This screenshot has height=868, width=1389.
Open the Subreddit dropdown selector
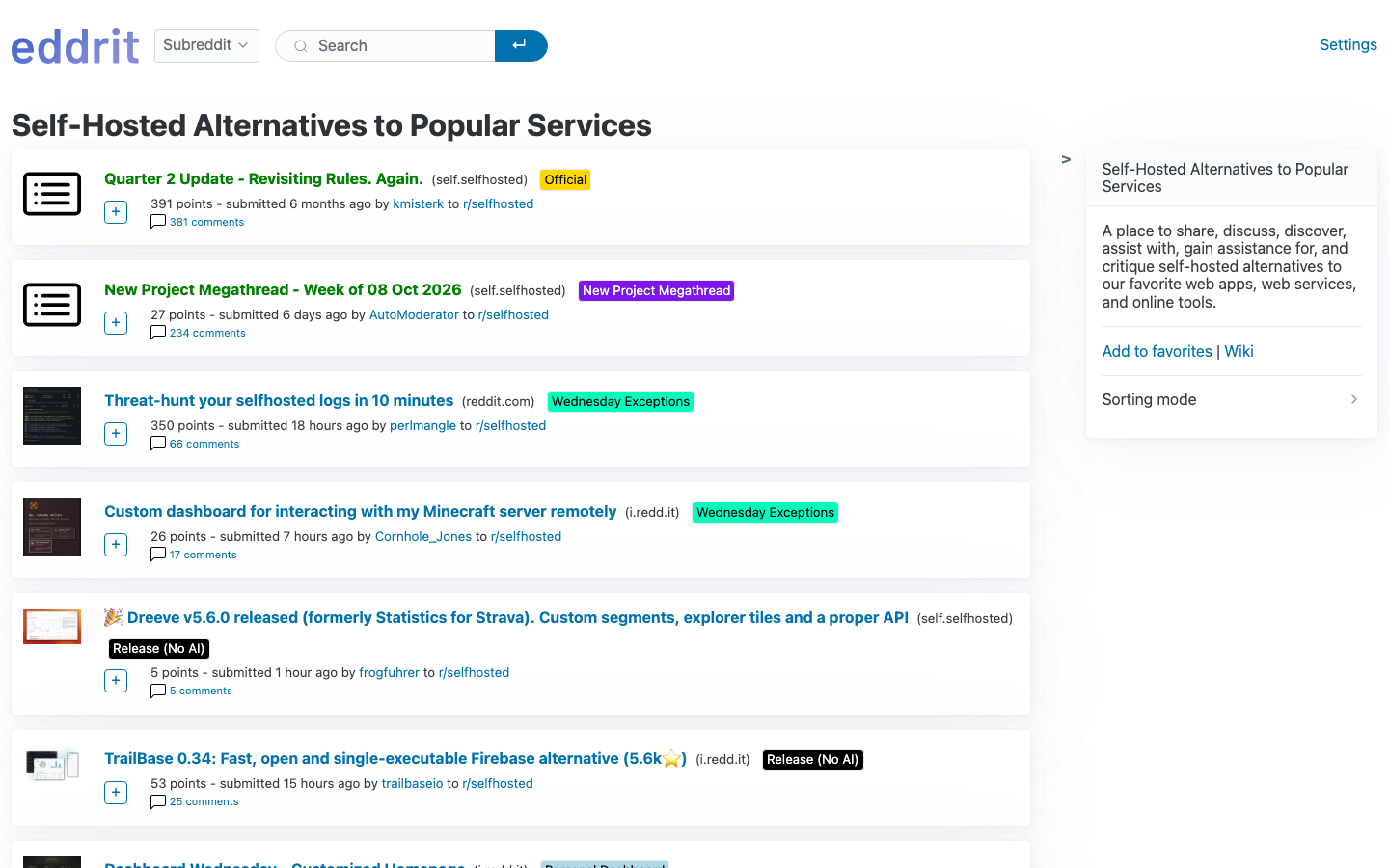point(206,45)
